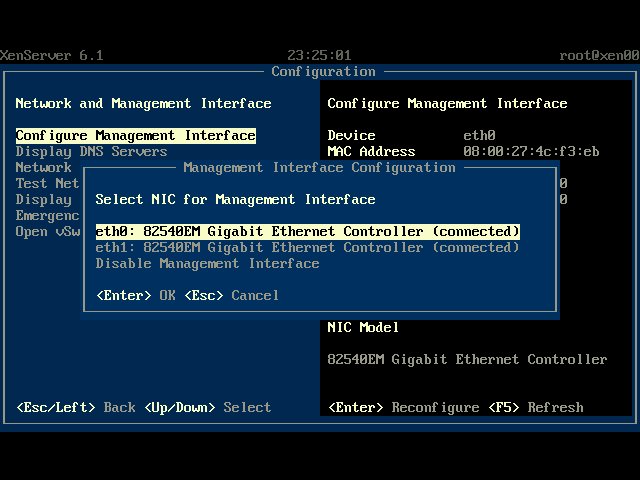Click <Esc/Left> Back hint
This screenshot has height=480, width=640.
[x=76, y=407]
